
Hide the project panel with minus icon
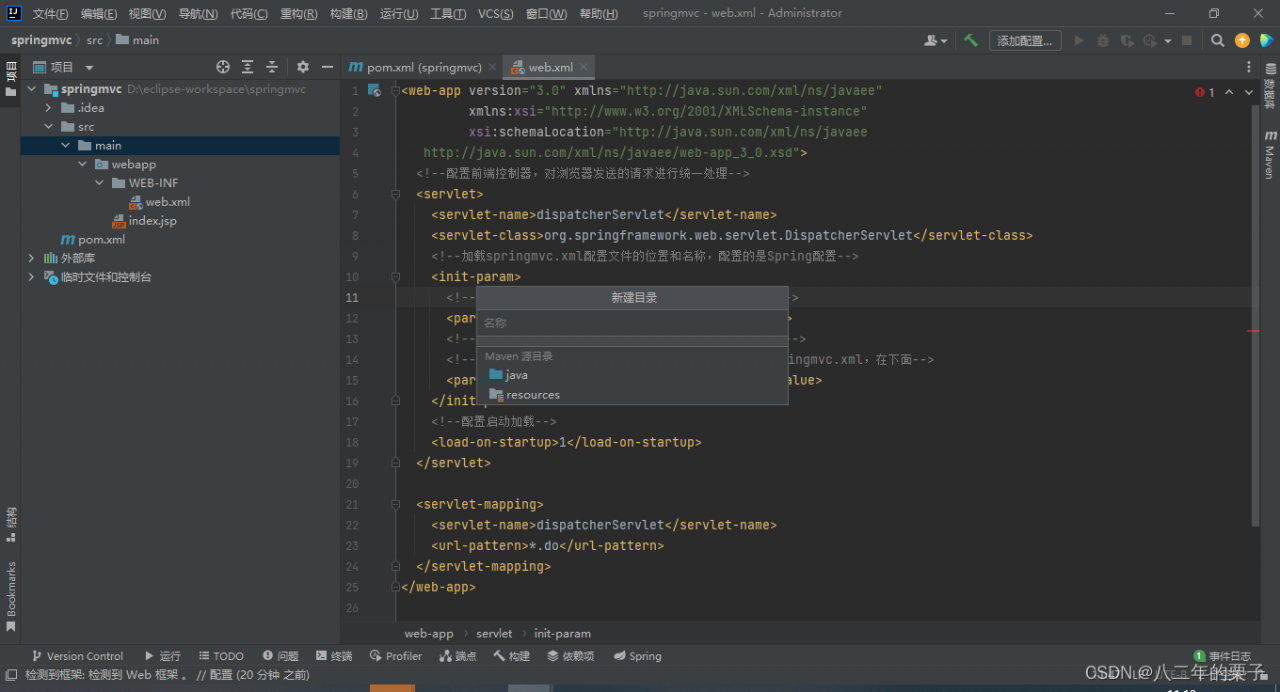pos(327,67)
